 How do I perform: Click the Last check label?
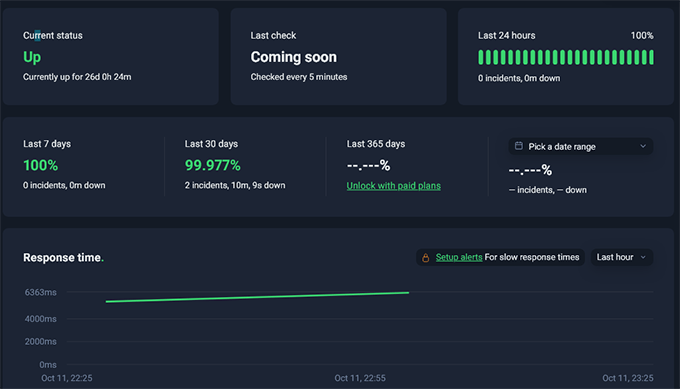[273, 35]
